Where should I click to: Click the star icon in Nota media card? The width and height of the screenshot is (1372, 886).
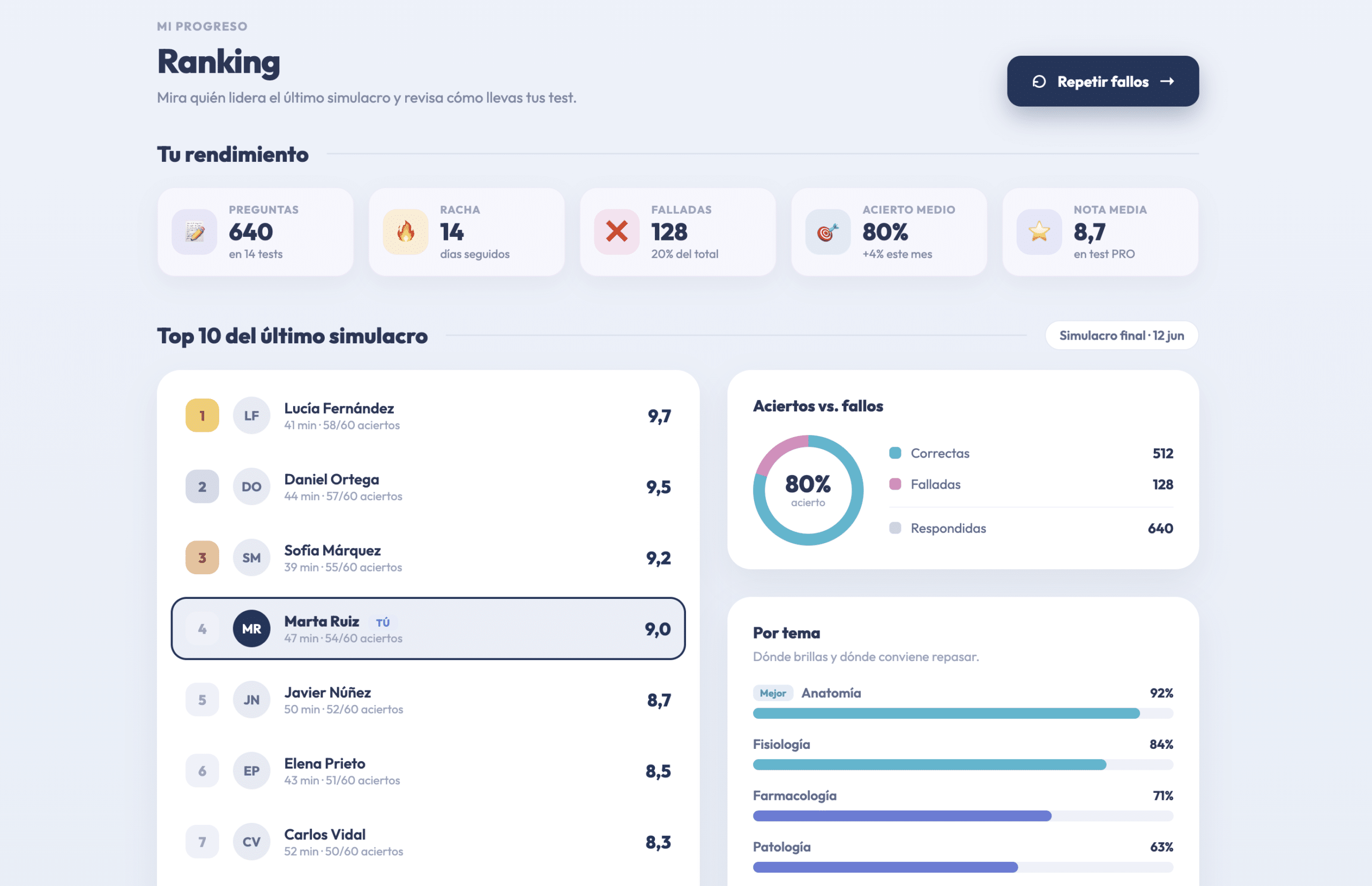1039,232
